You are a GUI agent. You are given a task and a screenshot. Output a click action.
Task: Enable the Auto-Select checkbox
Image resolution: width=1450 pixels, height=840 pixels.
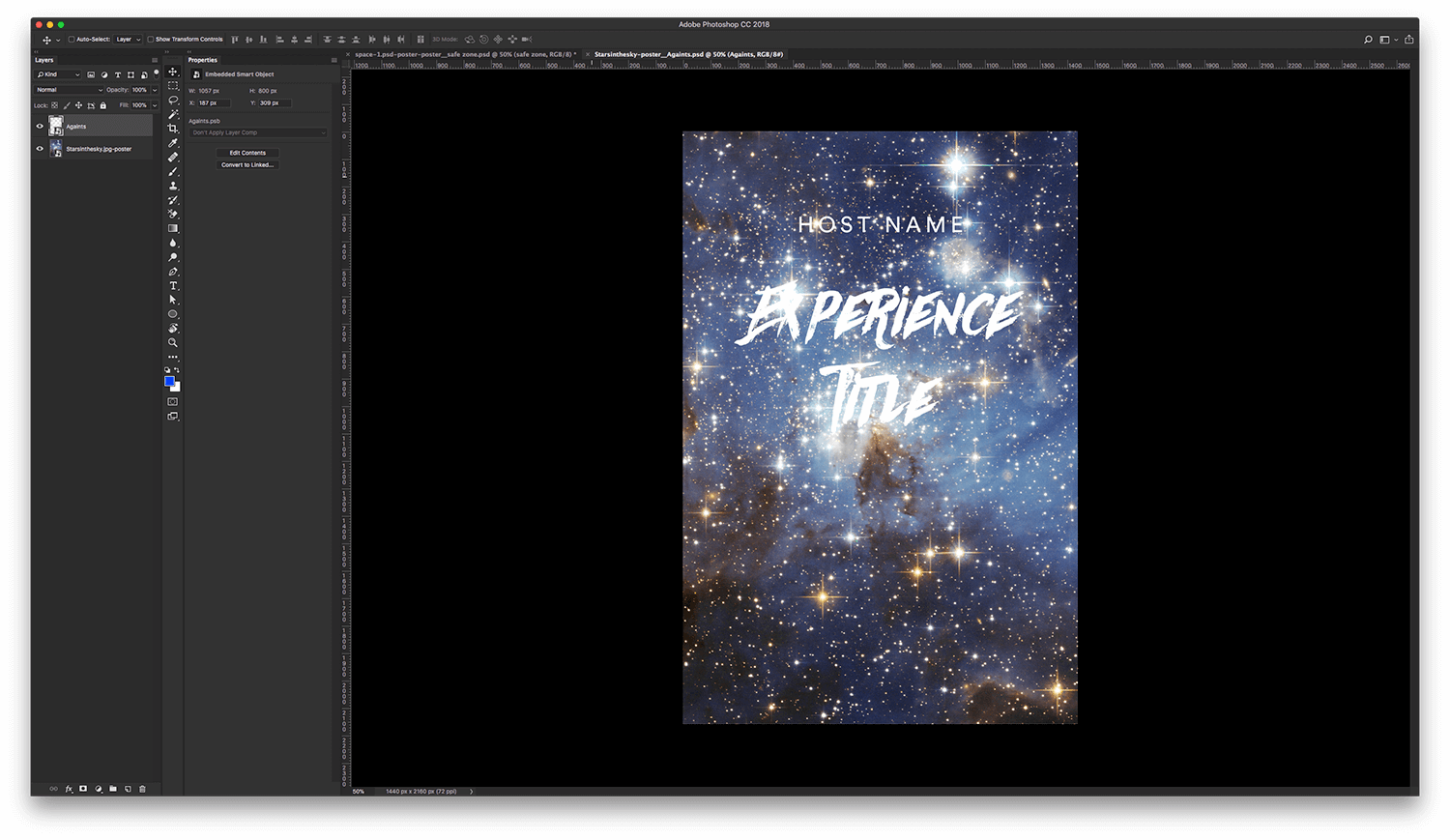[x=72, y=40]
